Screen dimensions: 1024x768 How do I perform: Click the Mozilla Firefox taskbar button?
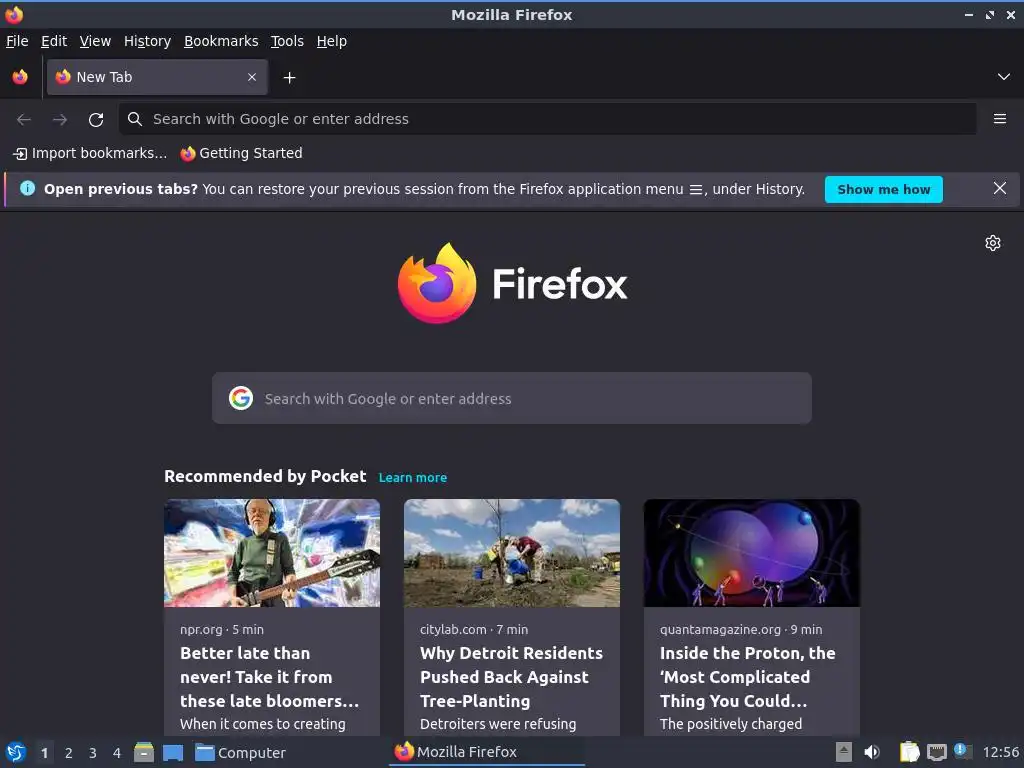487,752
